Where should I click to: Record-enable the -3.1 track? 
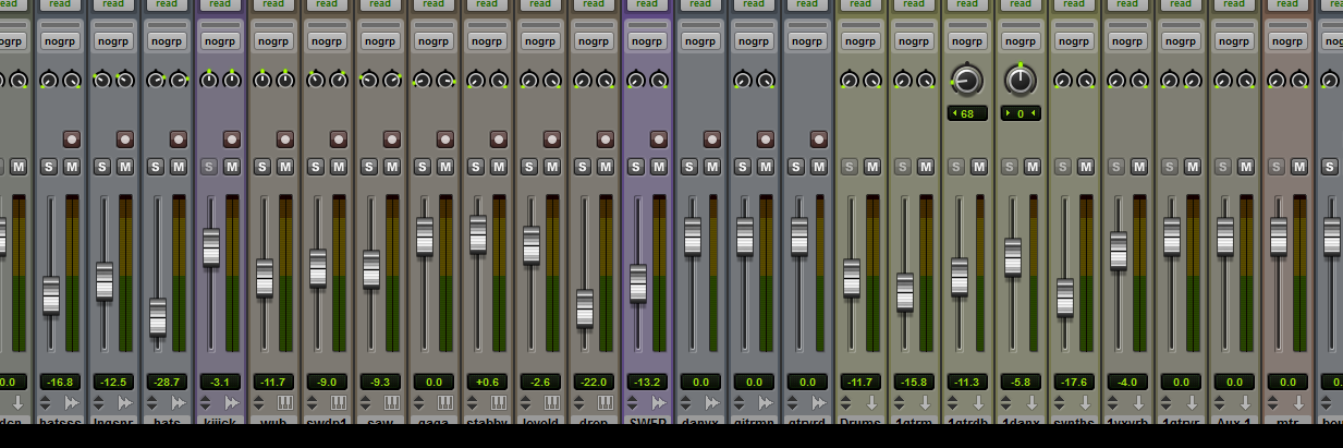pos(231,139)
